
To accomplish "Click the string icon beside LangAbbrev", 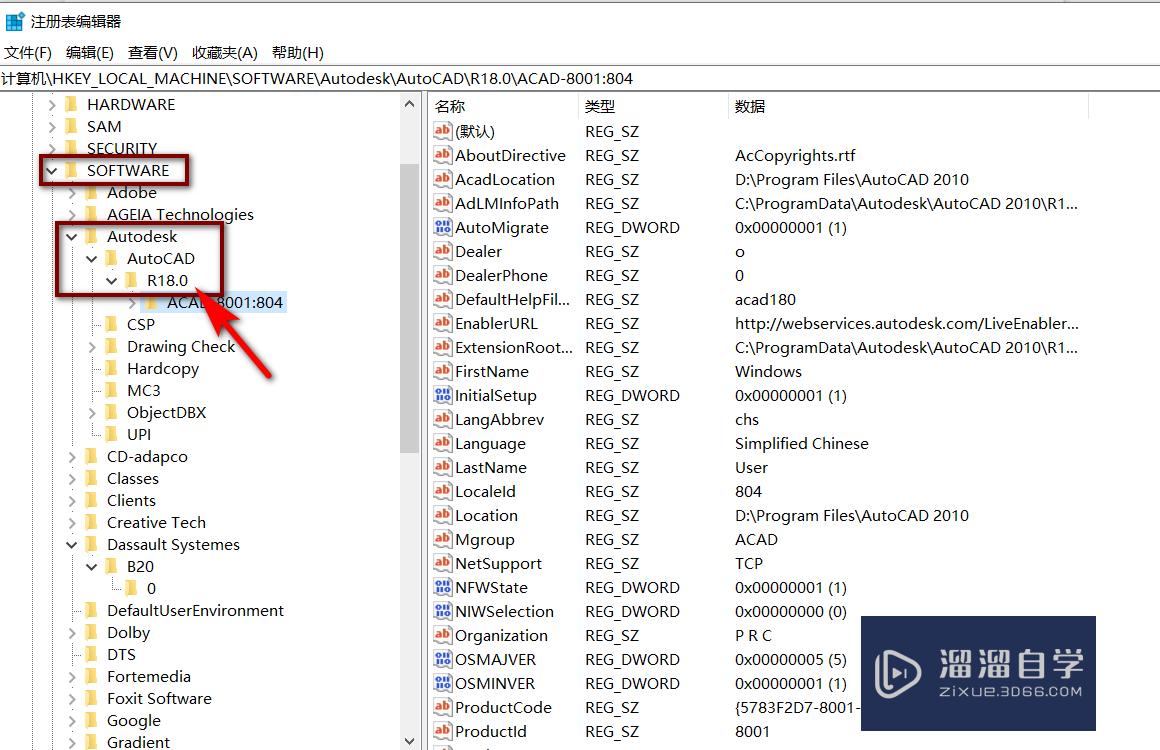I will pos(443,419).
